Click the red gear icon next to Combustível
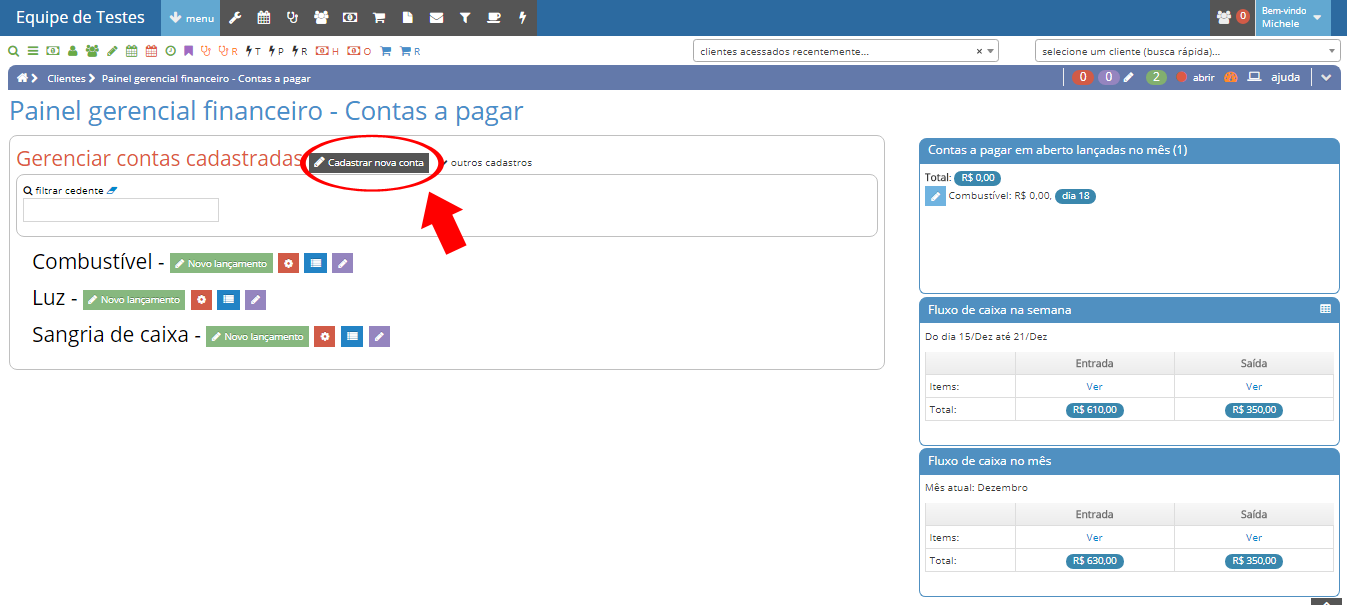Image resolution: width=1347 pixels, height=605 pixels. [288, 263]
